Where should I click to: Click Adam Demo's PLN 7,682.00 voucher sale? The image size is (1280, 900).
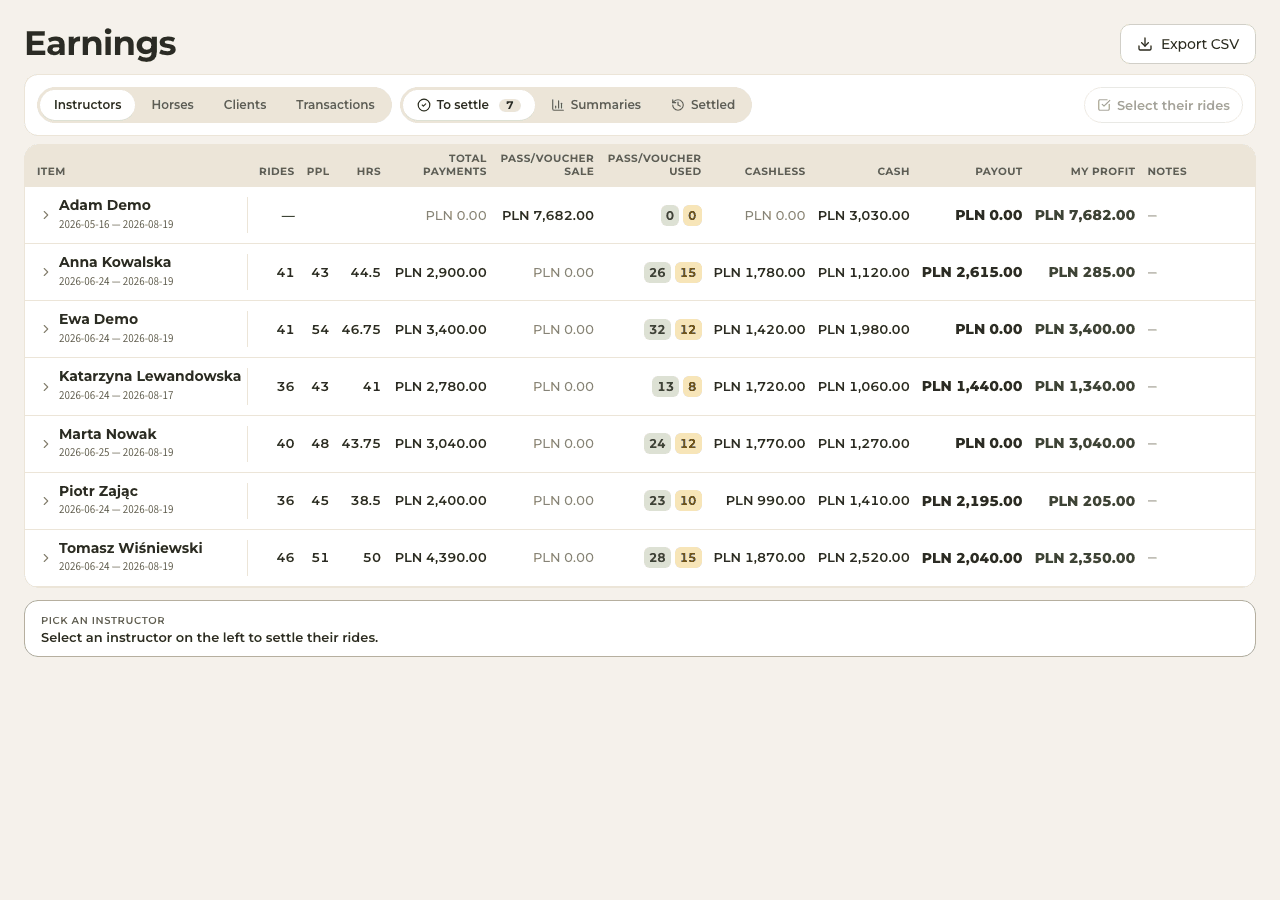tap(548, 215)
